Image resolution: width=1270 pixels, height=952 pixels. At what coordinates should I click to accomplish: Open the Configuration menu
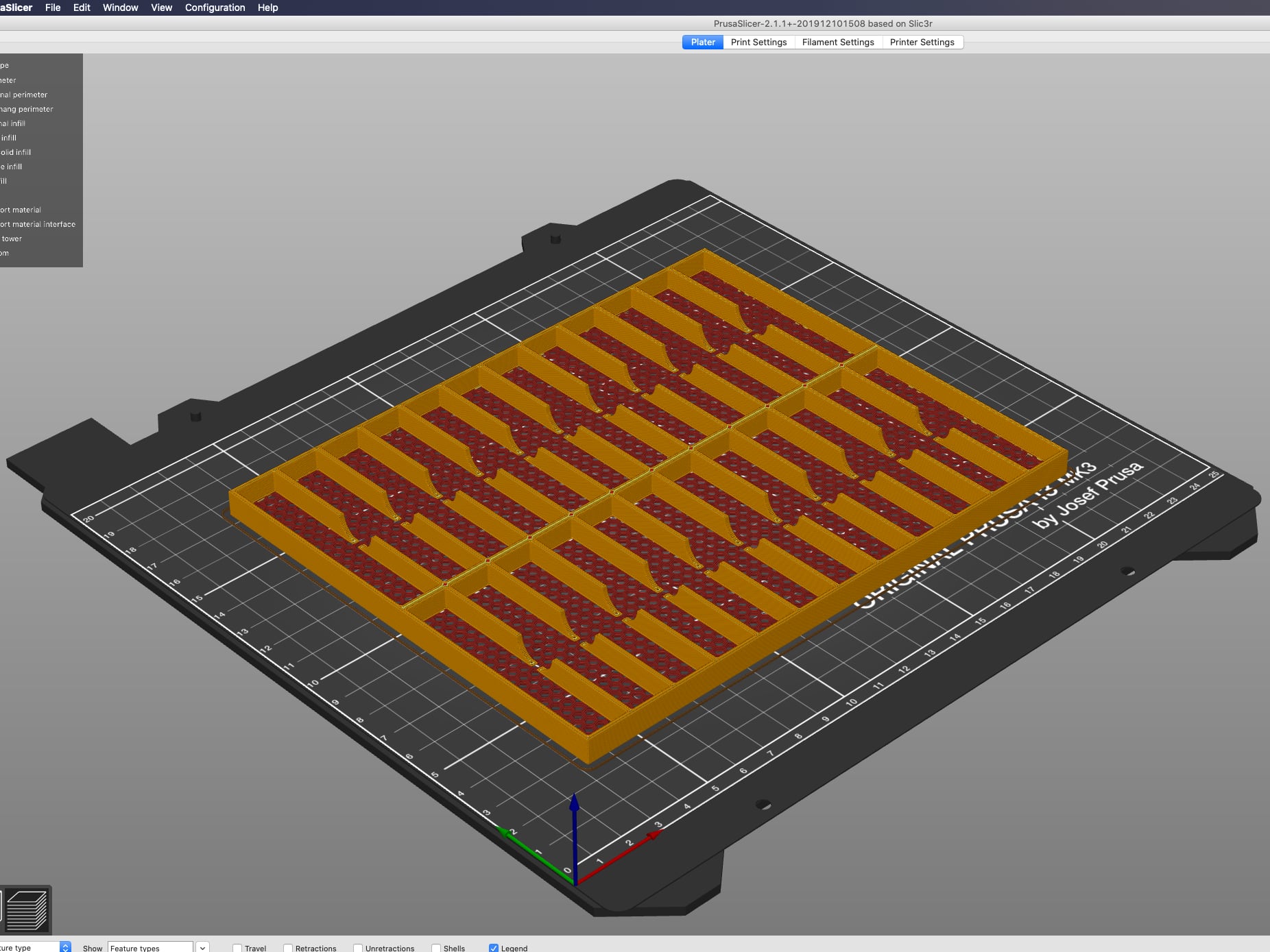[215, 8]
